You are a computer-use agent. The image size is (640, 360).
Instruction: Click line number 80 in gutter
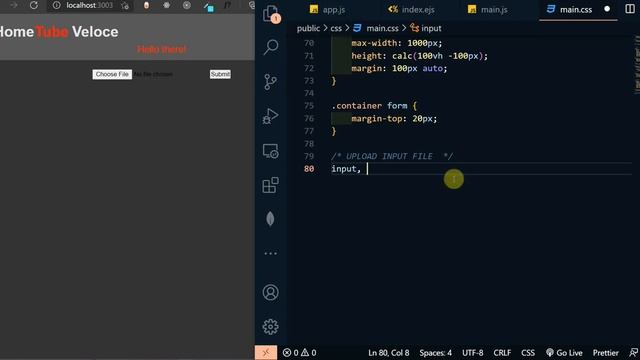coord(309,169)
